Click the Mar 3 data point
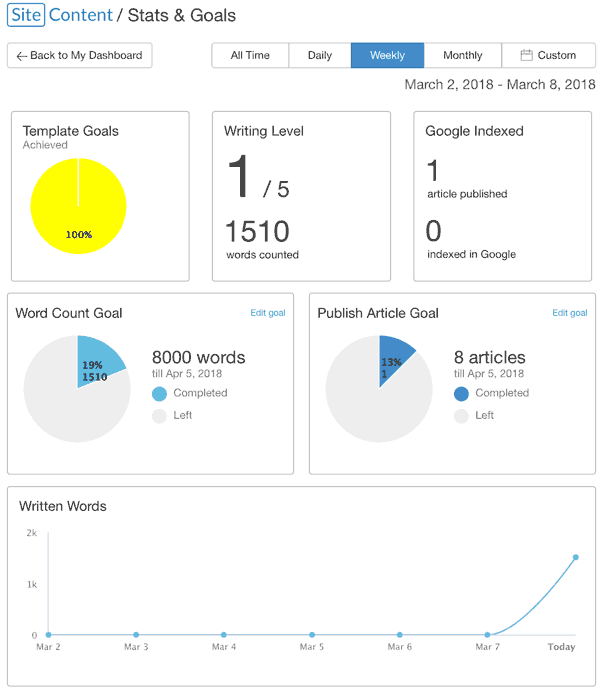Screen dimensions: 600x693 tap(136, 635)
